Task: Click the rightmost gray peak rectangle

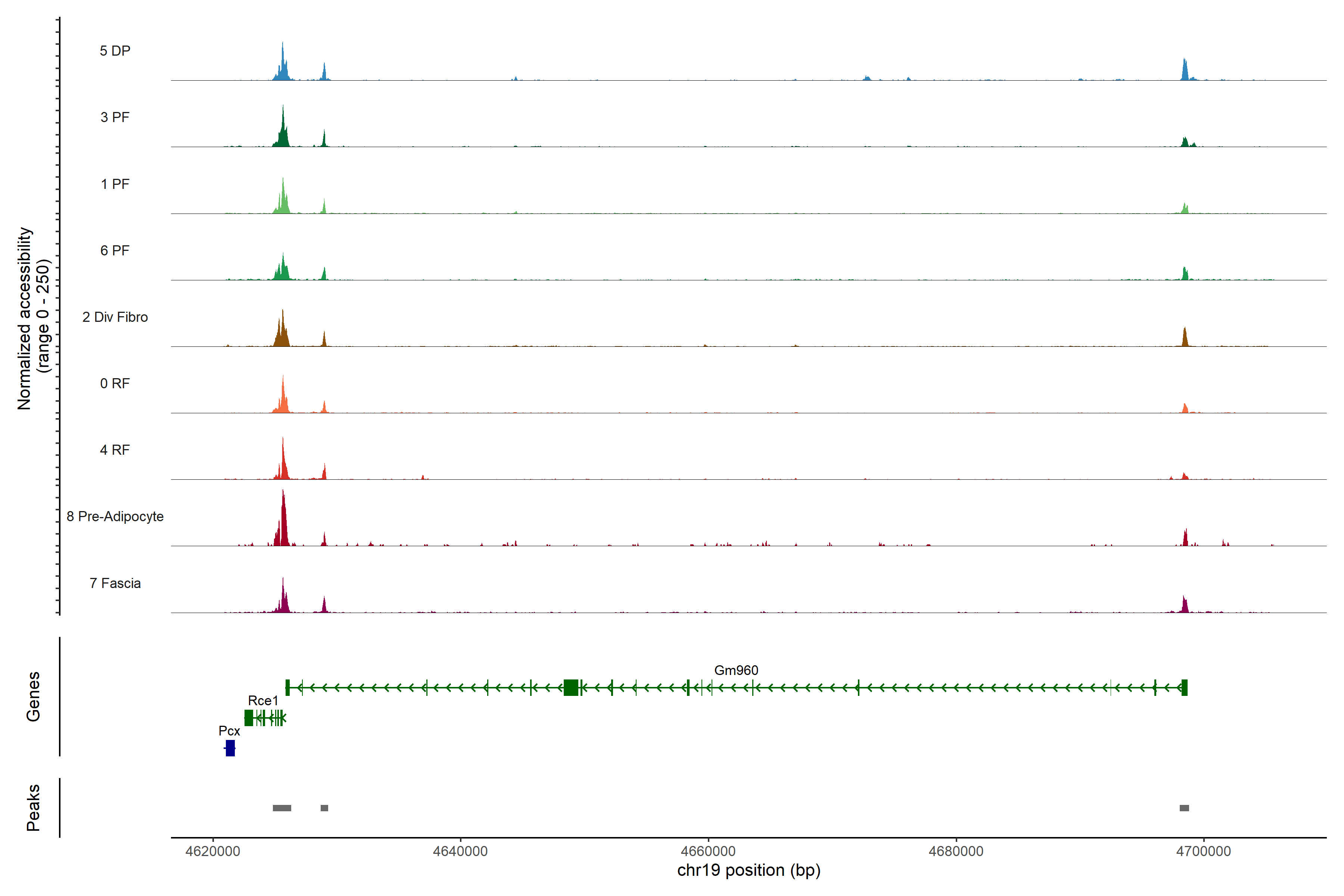Action: [x=1184, y=808]
